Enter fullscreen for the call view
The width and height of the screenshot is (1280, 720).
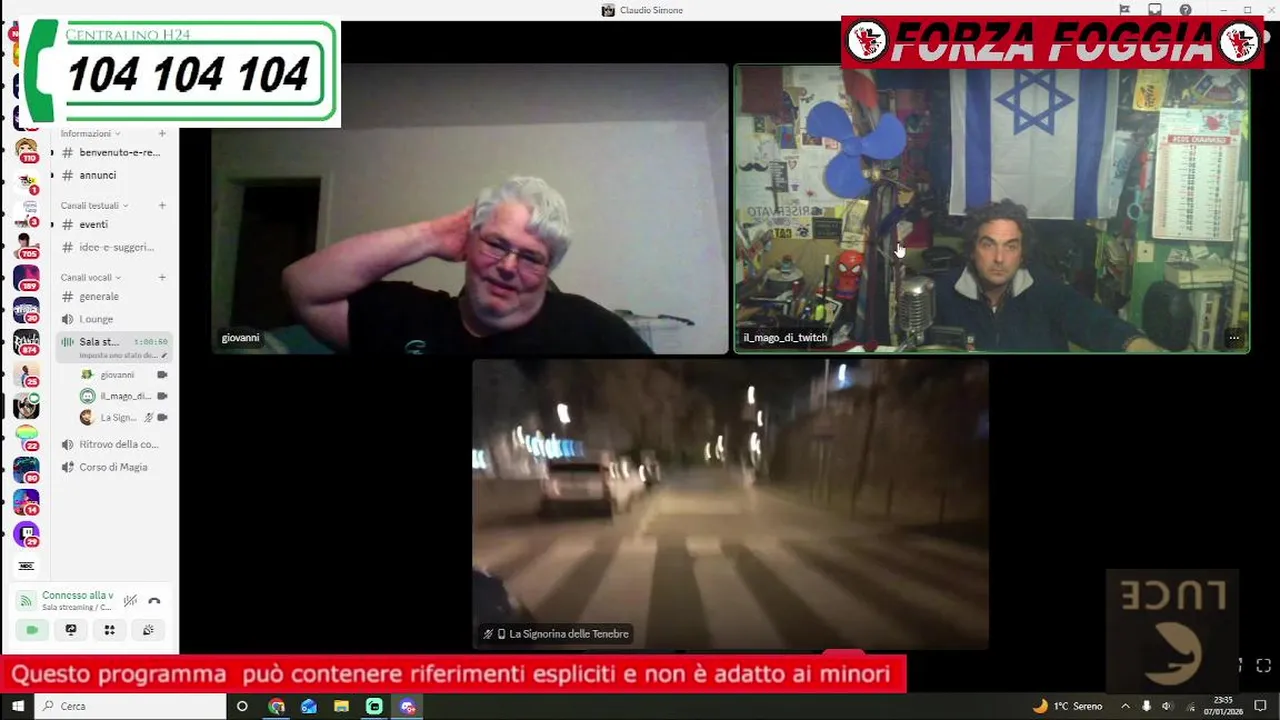(x=1263, y=665)
